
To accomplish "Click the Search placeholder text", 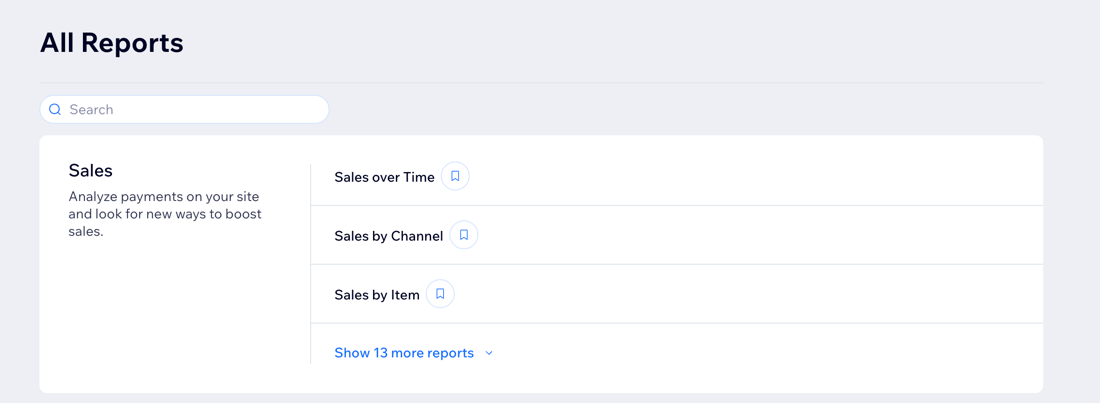I will click(91, 110).
